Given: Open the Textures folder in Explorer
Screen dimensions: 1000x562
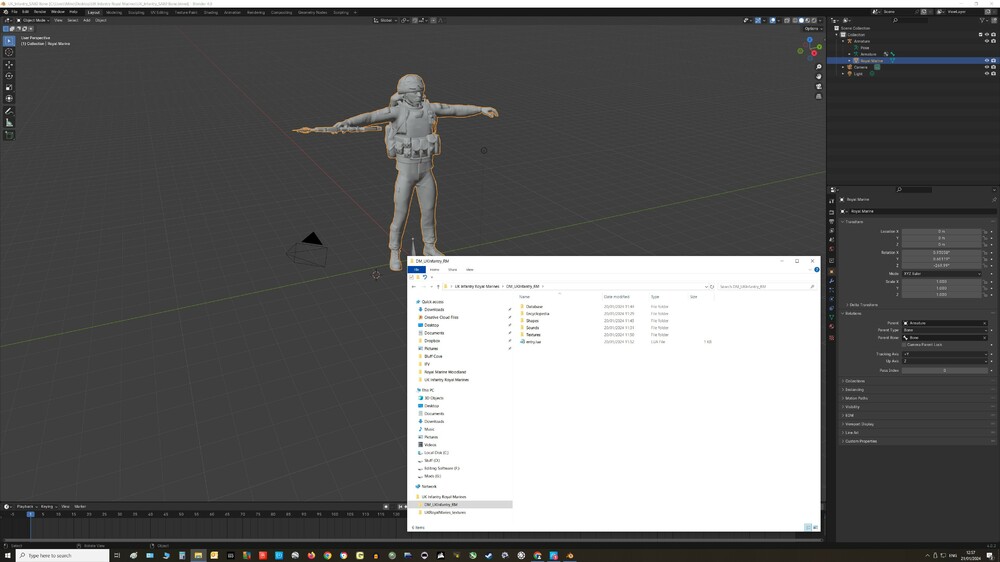Looking at the screenshot, I should pos(533,334).
